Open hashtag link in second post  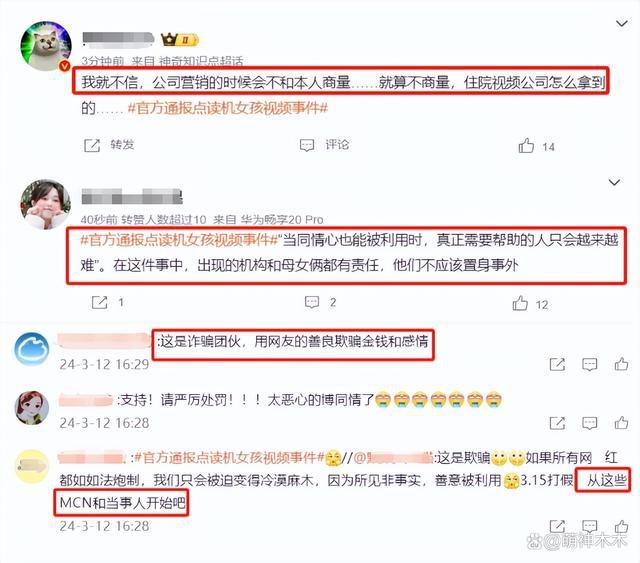[x=179, y=240]
